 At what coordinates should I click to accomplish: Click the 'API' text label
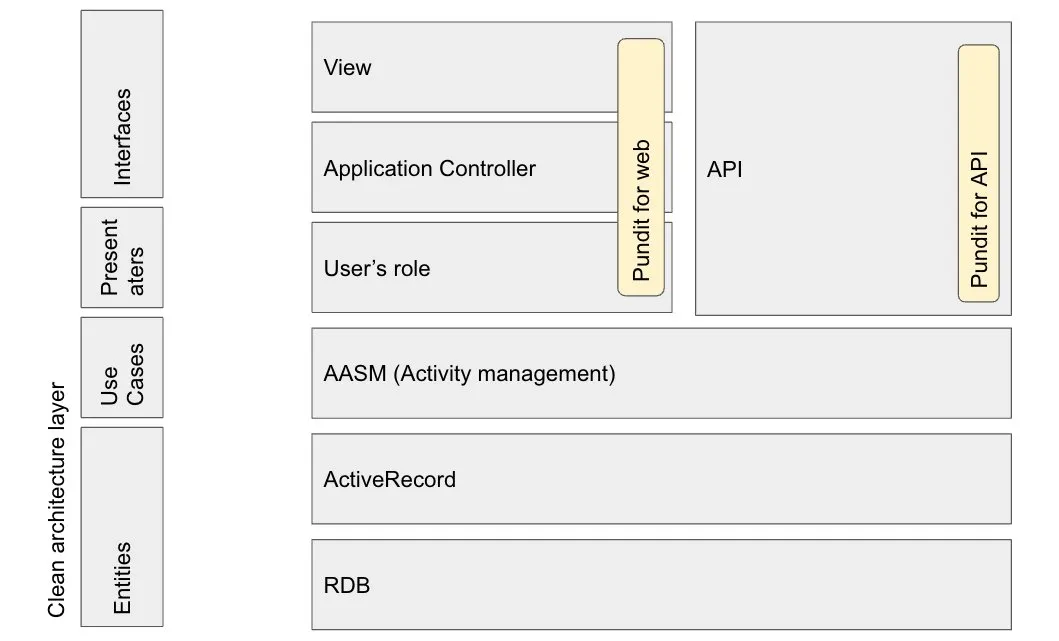click(x=724, y=169)
